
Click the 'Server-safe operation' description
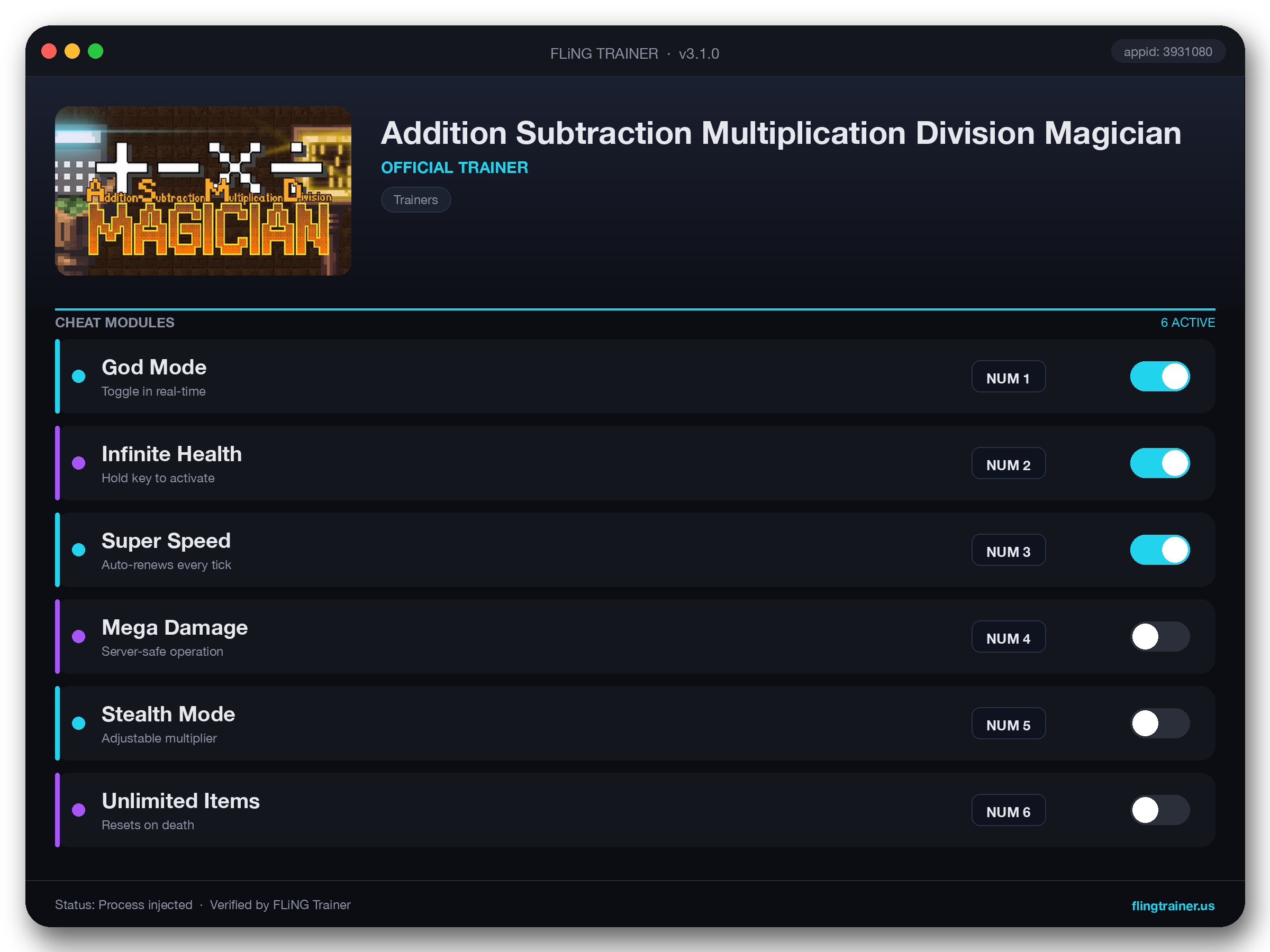pyautogui.click(x=162, y=651)
